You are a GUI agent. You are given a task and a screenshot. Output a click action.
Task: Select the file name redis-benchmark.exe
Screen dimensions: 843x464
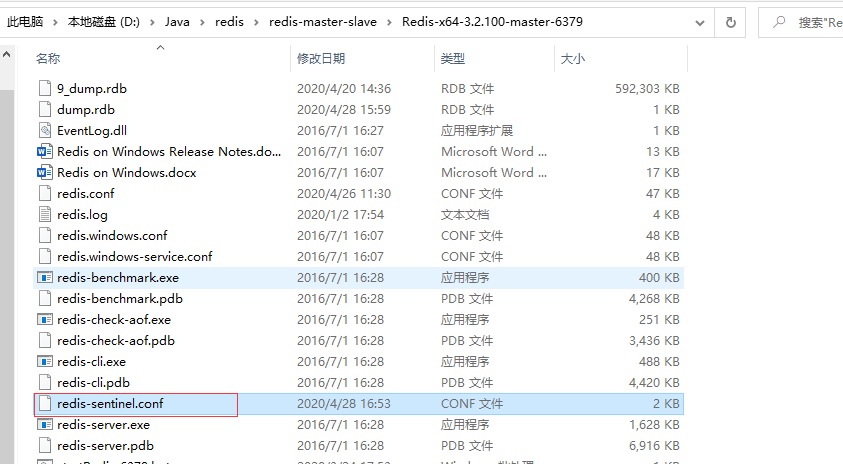[118, 277]
